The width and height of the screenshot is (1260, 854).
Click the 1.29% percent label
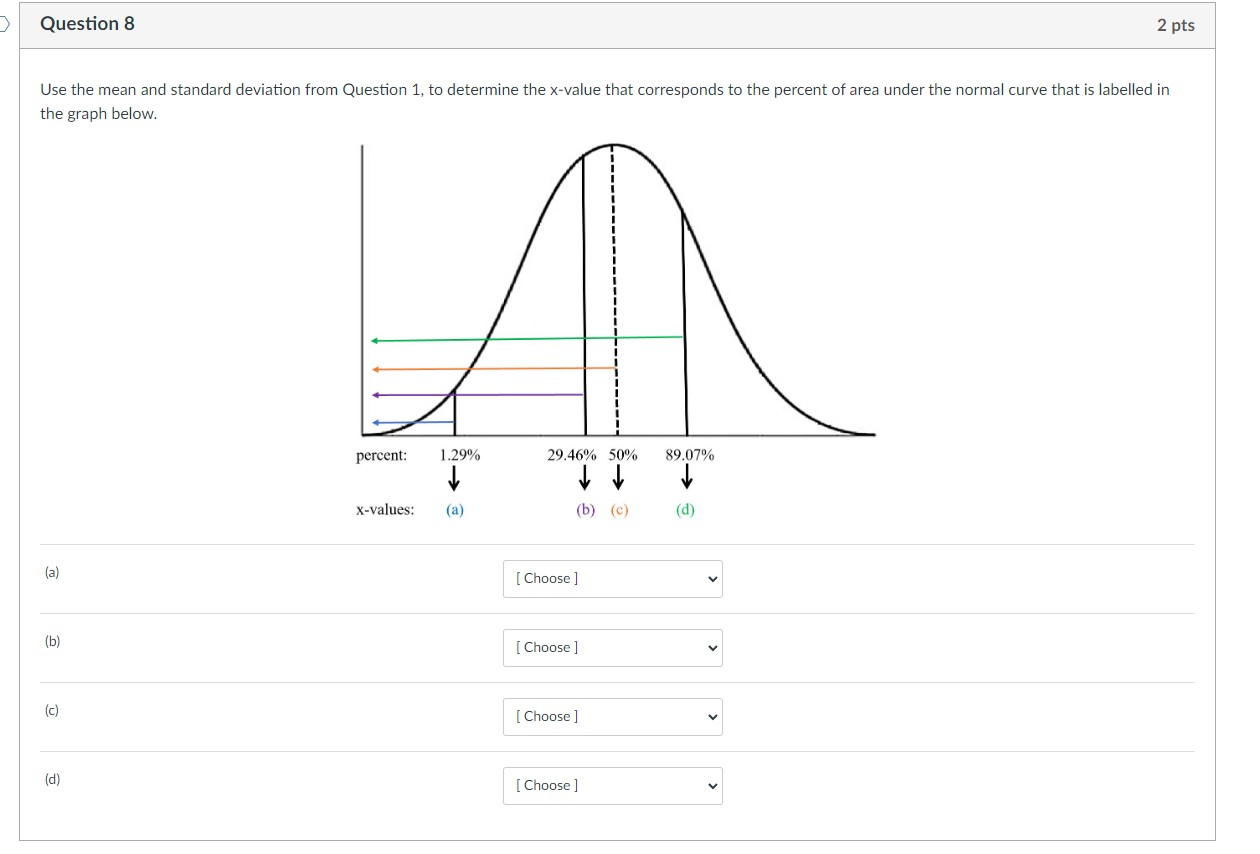[x=459, y=455]
